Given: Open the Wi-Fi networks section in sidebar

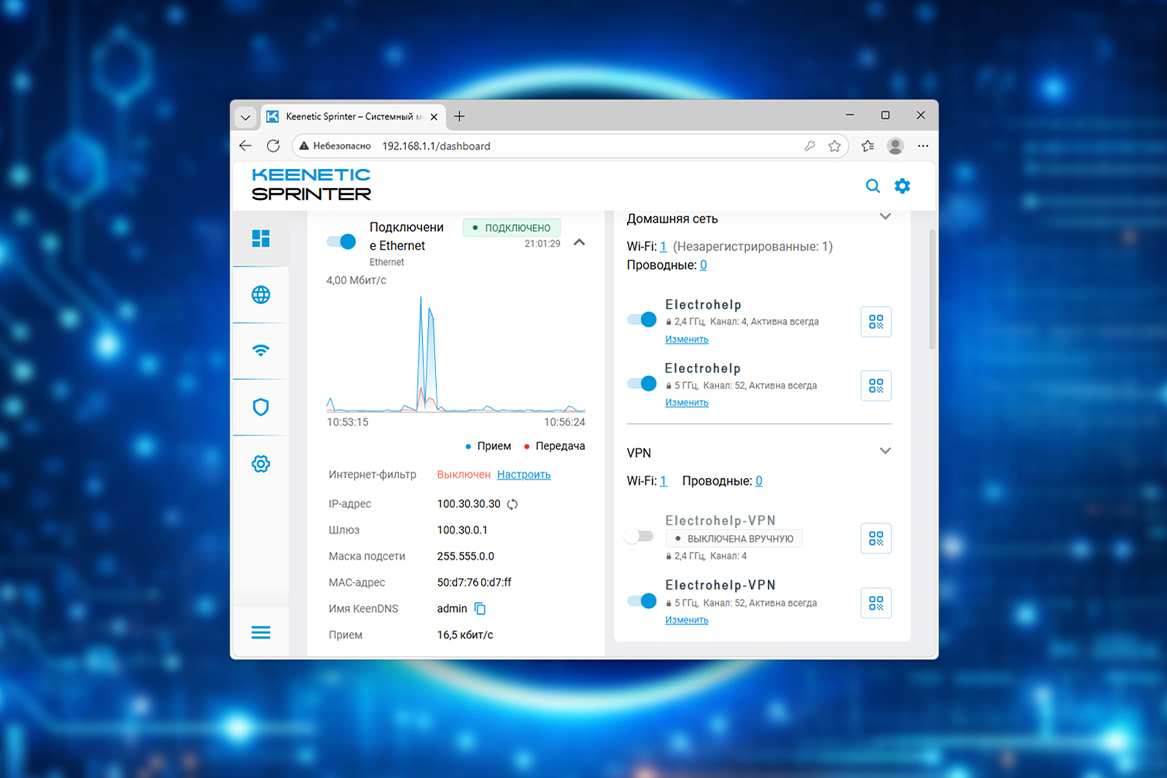Looking at the screenshot, I should [x=261, y=351].
